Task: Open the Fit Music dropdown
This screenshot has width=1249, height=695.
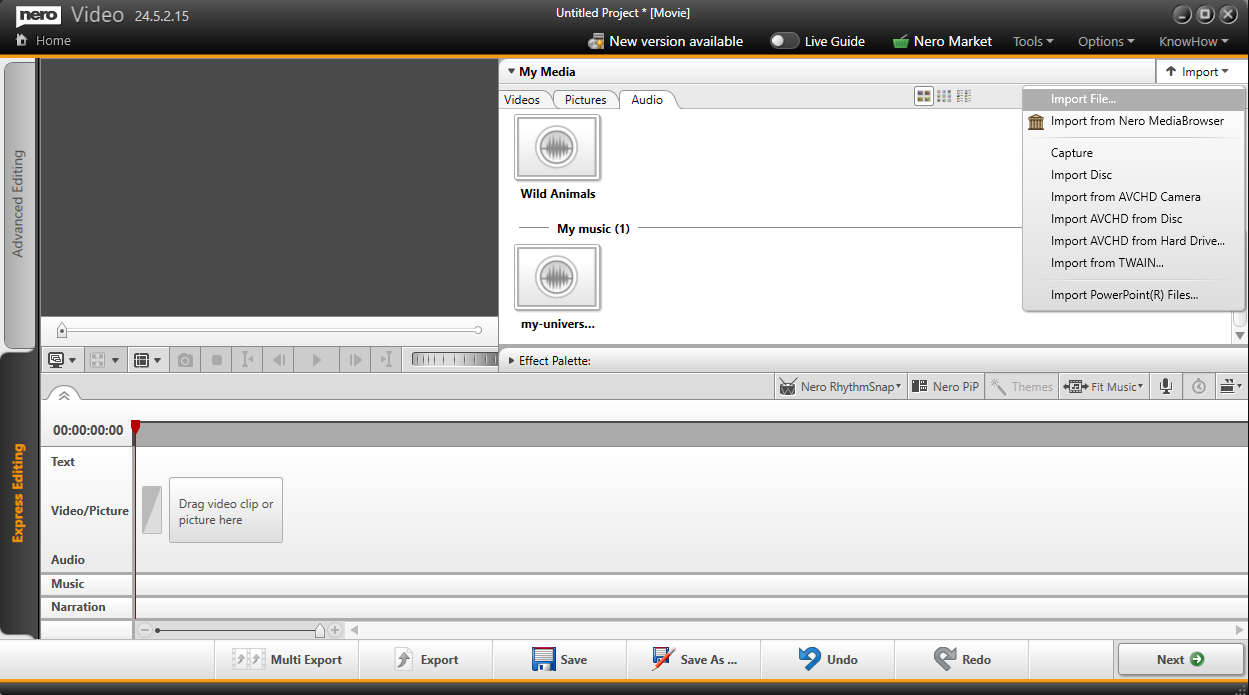Action: 1104,387
